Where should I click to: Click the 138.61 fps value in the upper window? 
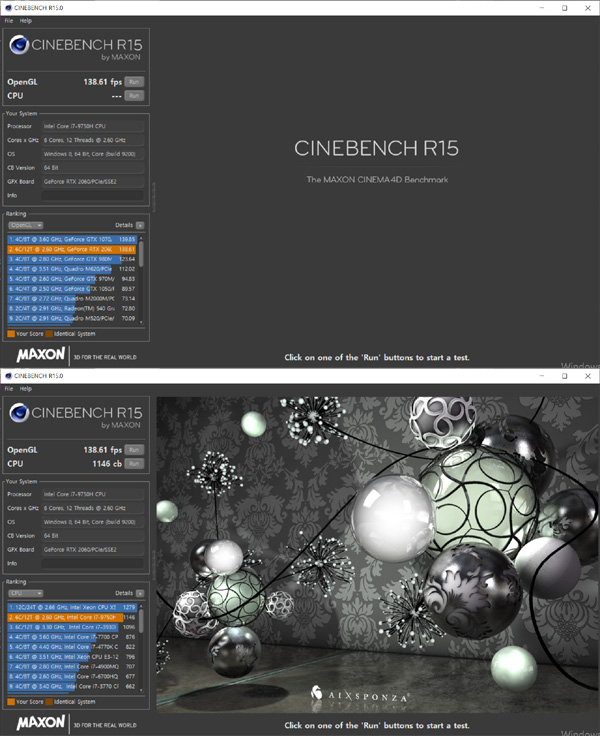pos(103,82)
